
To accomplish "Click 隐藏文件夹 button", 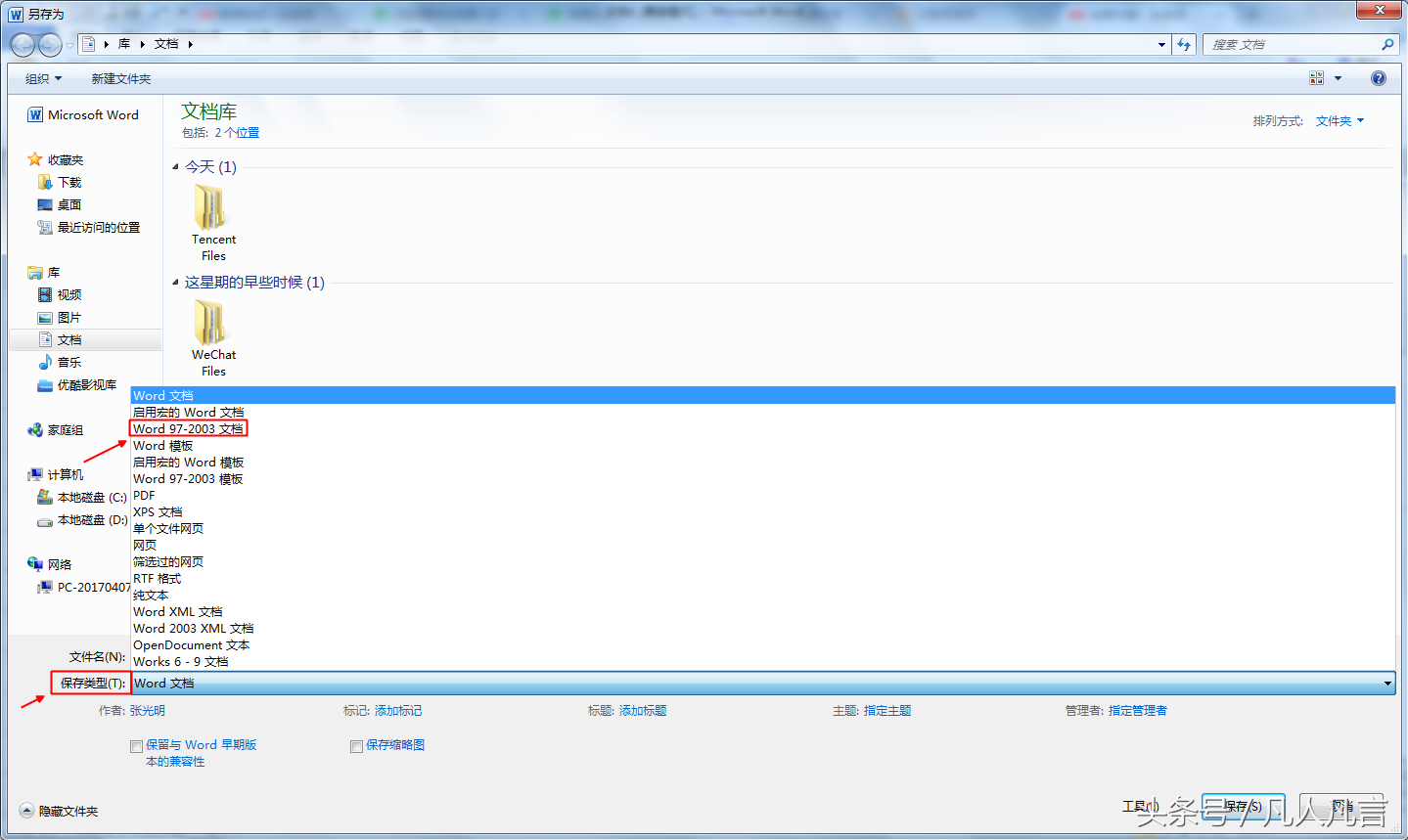I will pyautogui.click(x=59, y=811).
